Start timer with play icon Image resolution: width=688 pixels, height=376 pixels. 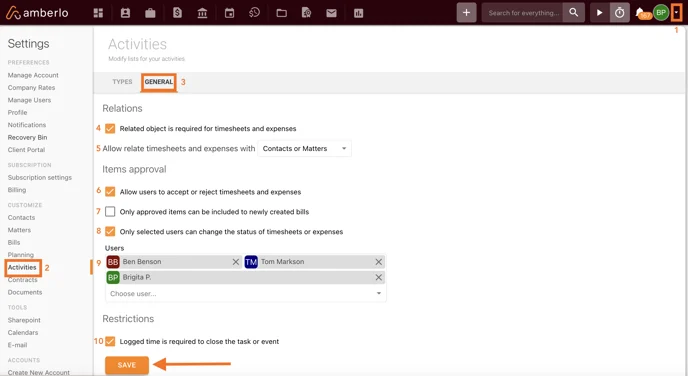click(x=599, y=13)
